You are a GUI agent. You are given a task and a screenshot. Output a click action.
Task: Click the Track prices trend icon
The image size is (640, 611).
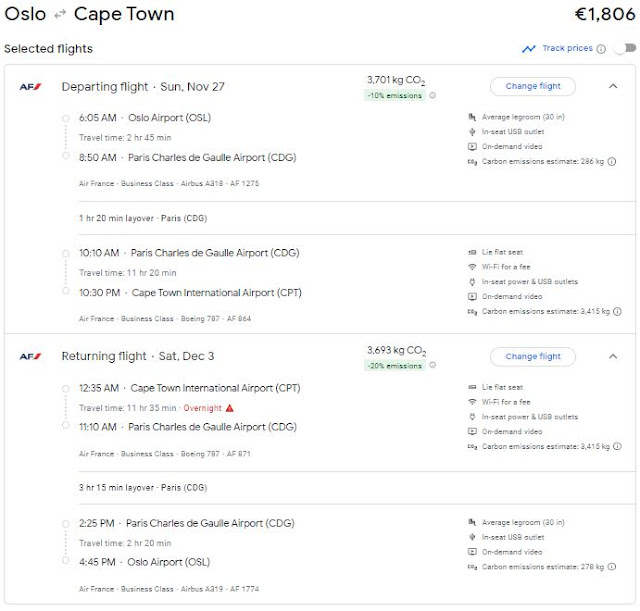click(x=528, y=49)
